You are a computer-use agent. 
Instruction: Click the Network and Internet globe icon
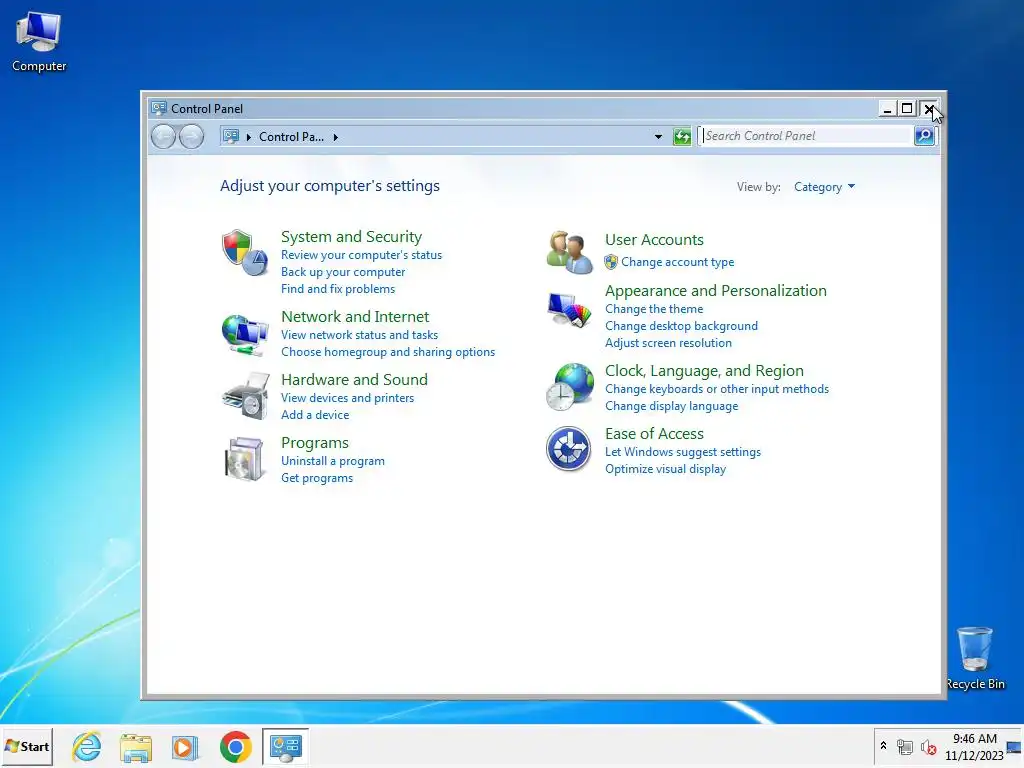(245, 335)
